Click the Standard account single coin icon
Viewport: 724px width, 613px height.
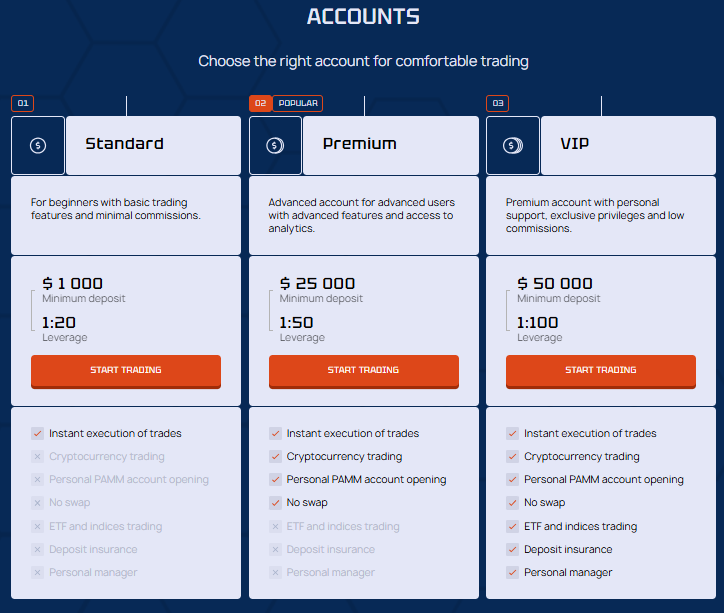(38, 145)
